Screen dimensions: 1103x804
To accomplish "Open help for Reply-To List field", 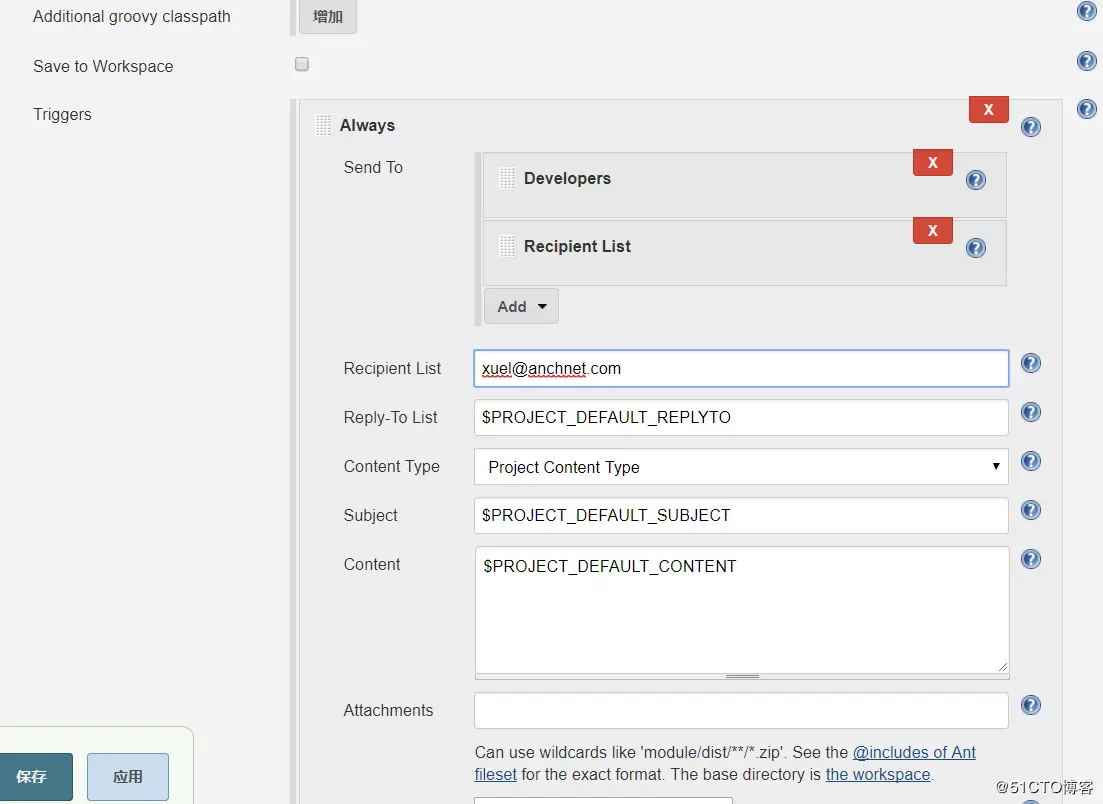I will click(x=1031, y=412).
